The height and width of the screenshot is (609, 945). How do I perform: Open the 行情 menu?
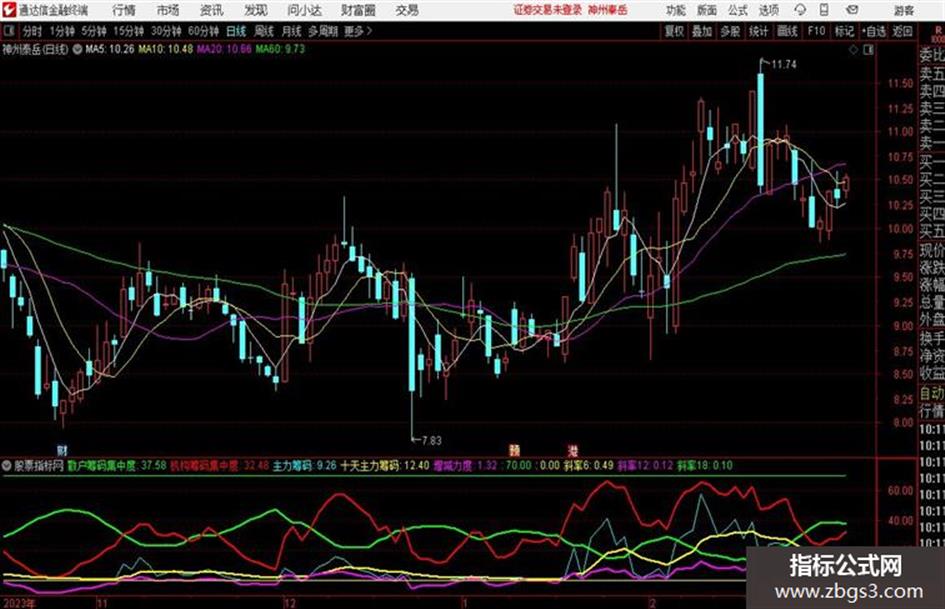click(124, 10)
